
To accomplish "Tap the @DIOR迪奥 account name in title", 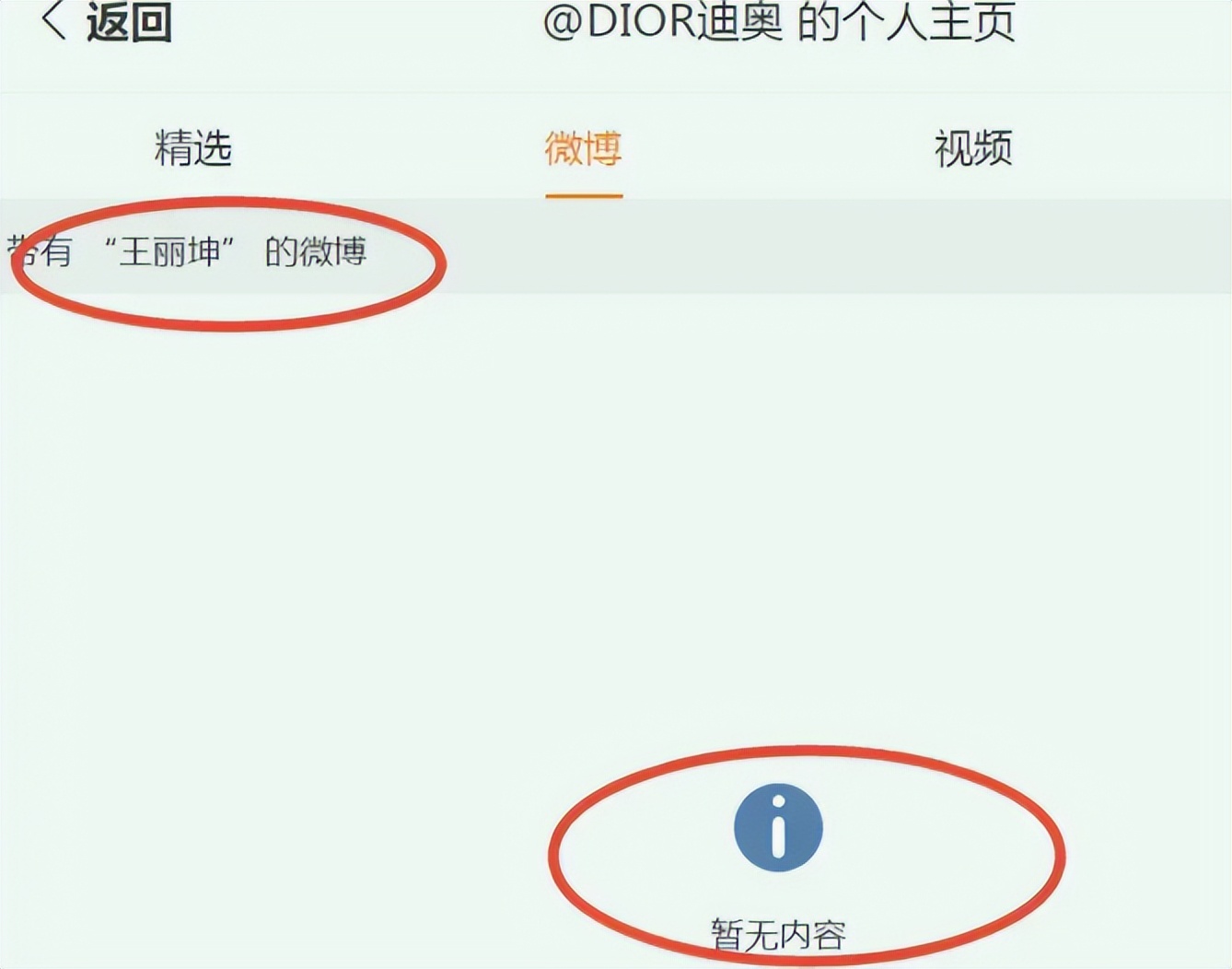I will pyautogui.click(x=662, y=21).
